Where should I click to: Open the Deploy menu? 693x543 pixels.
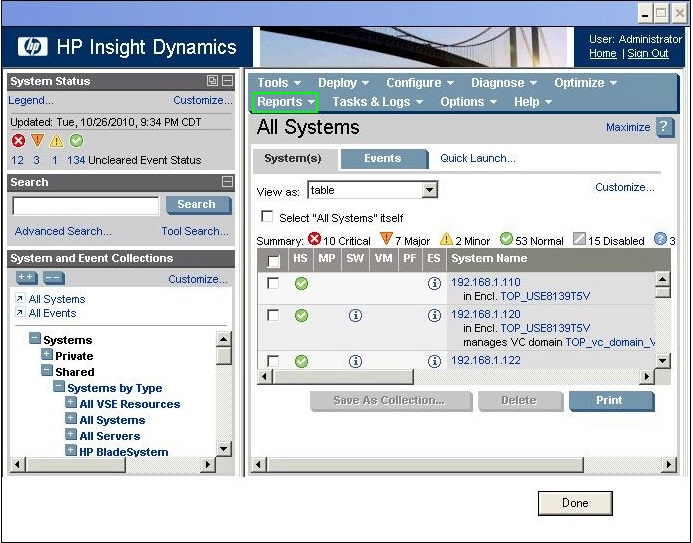[343, 83]
